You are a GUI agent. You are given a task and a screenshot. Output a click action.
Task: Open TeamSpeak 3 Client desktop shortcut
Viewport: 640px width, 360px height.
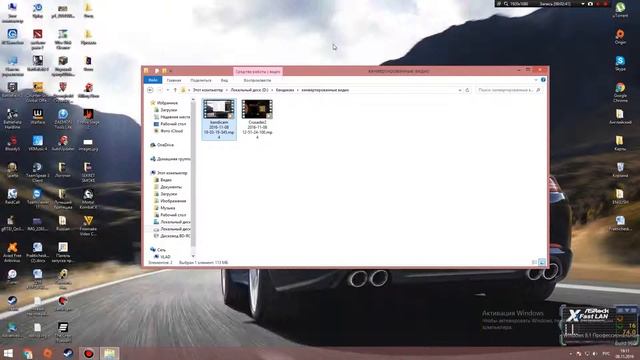click(x=38, y=172)
